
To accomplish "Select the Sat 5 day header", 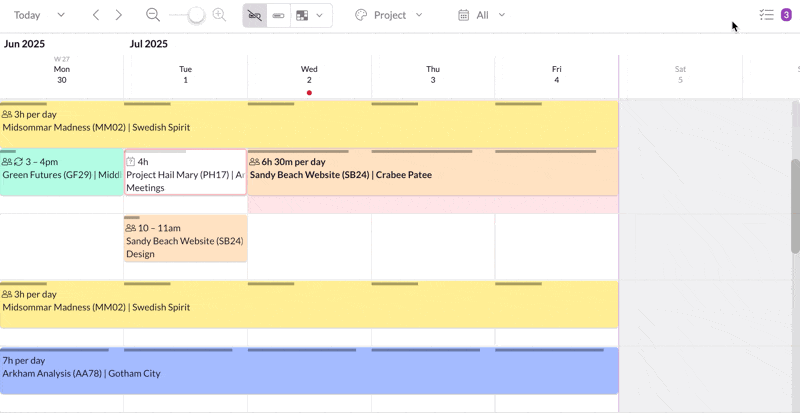I will tap(680, 75).
